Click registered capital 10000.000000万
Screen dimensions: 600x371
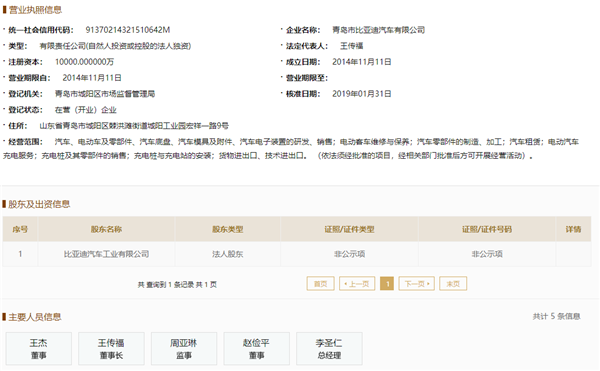pos(84,62)
